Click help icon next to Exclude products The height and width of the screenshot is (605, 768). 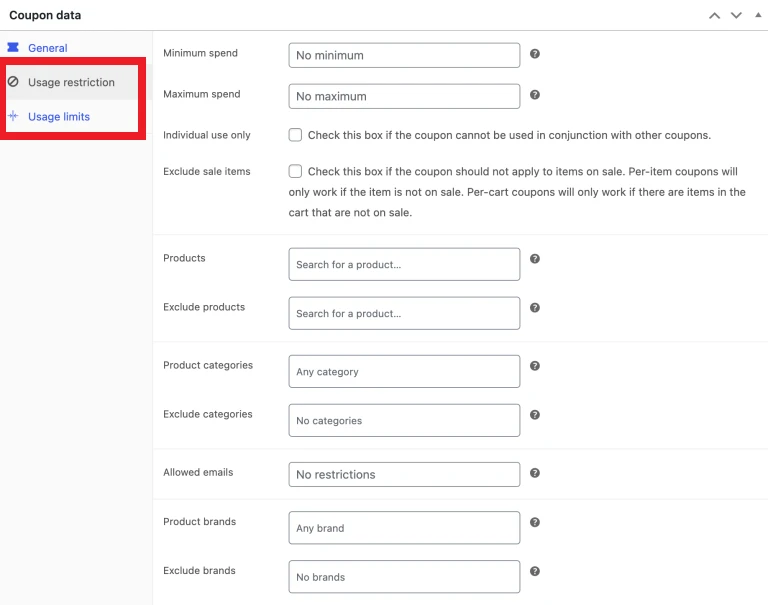point(535,308)
